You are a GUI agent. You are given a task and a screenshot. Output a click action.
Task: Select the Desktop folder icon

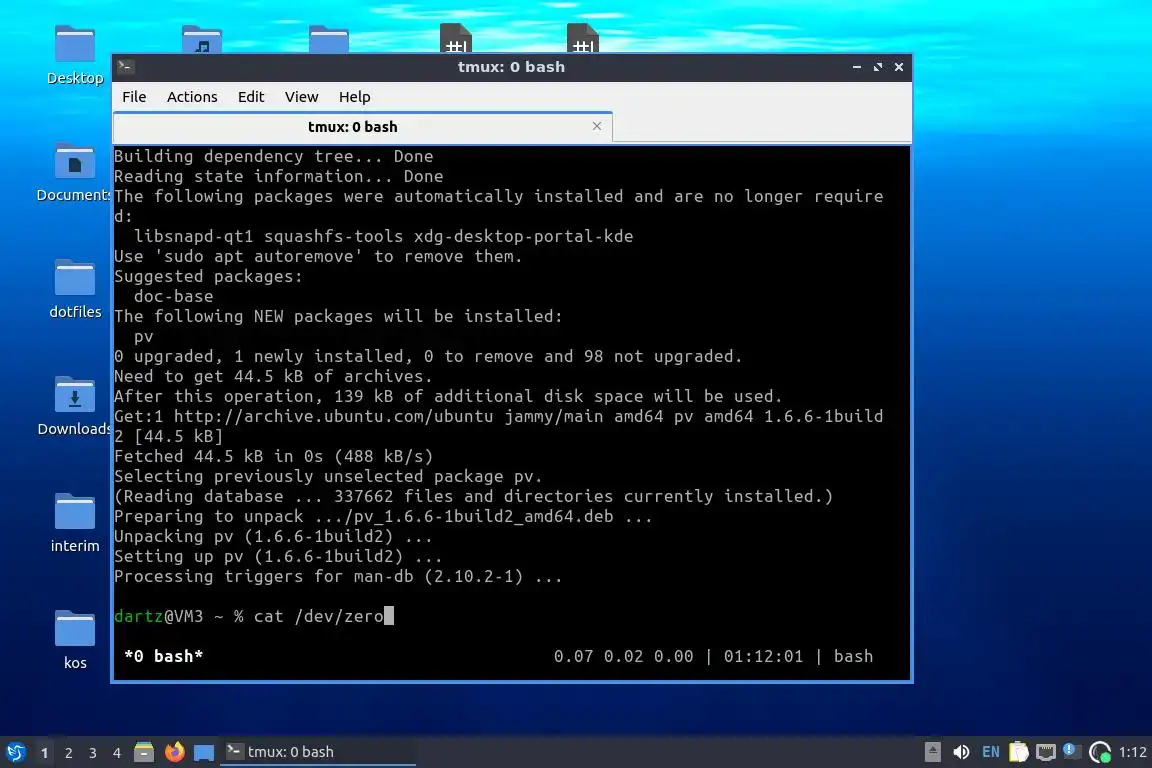(75, 55)
